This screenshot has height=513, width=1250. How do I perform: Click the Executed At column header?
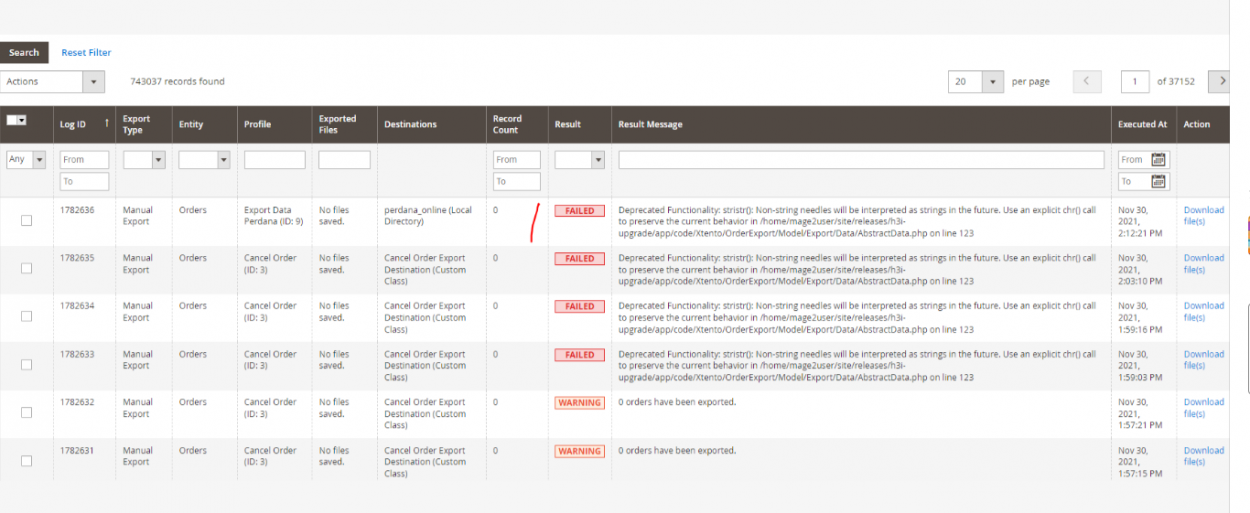pyautogui.click(x=1142, y=125)
